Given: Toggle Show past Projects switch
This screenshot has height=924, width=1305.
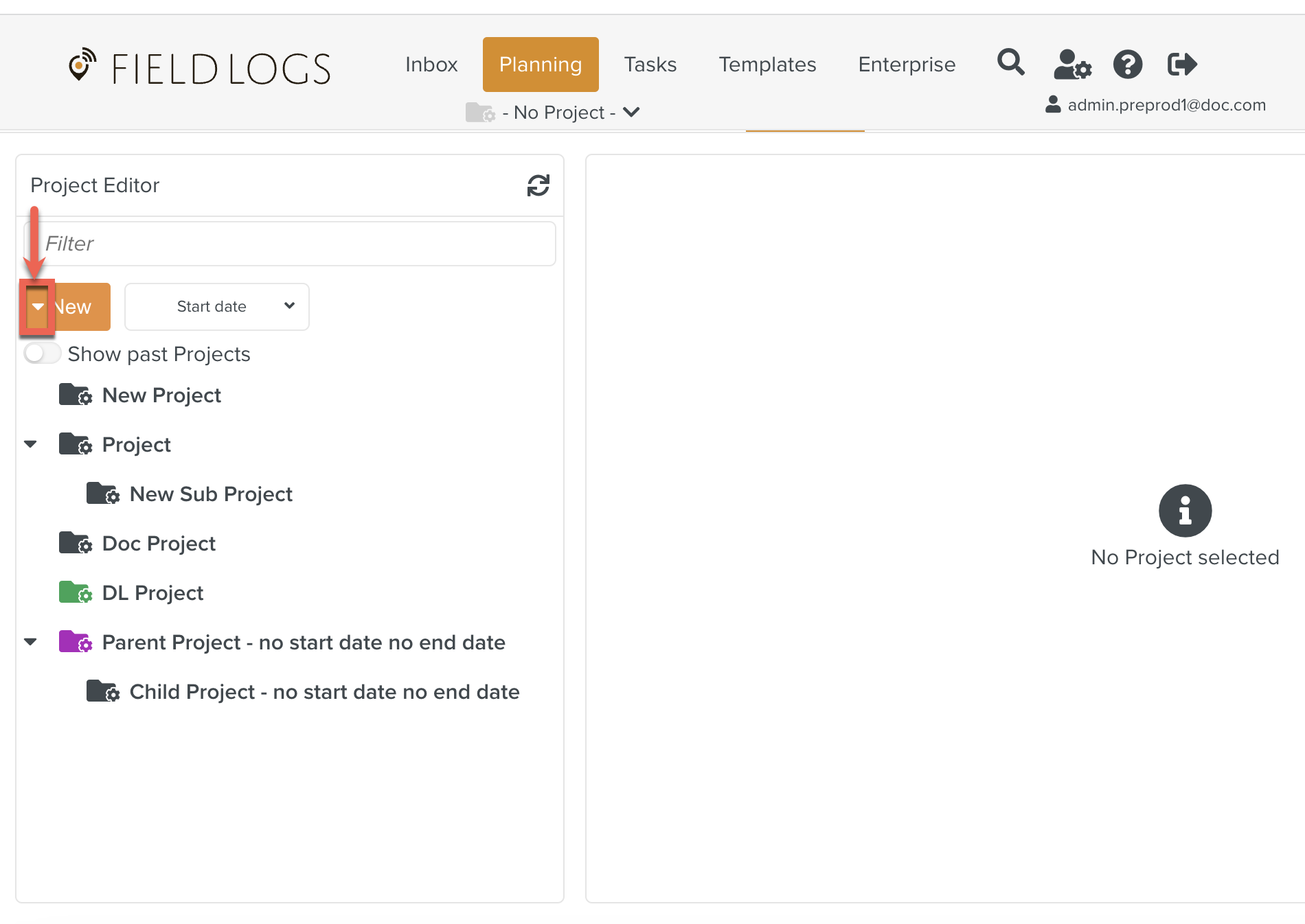Looking at the screenshot, I should click(x=43, y=354).
